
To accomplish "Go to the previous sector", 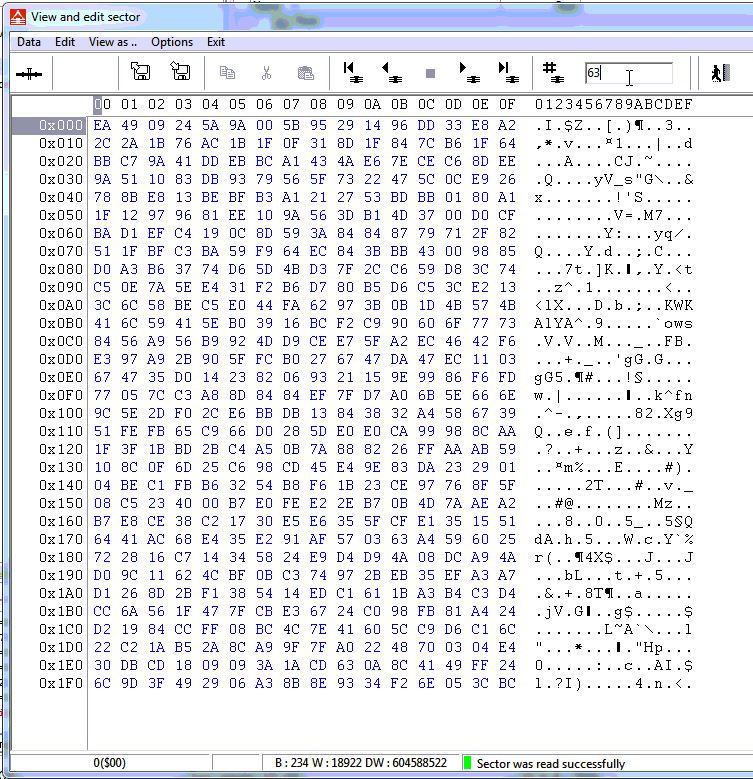I will 392,72.
